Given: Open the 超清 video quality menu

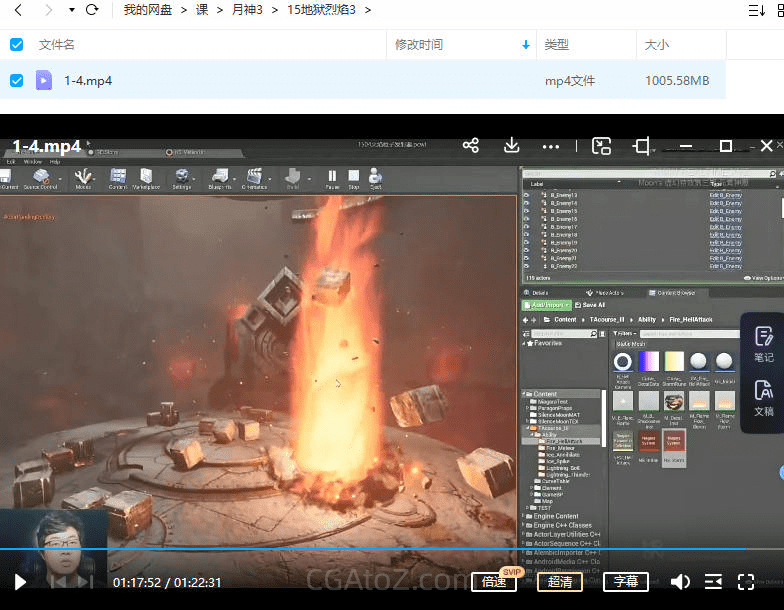Looking at the screenshot, I should 560,582.
